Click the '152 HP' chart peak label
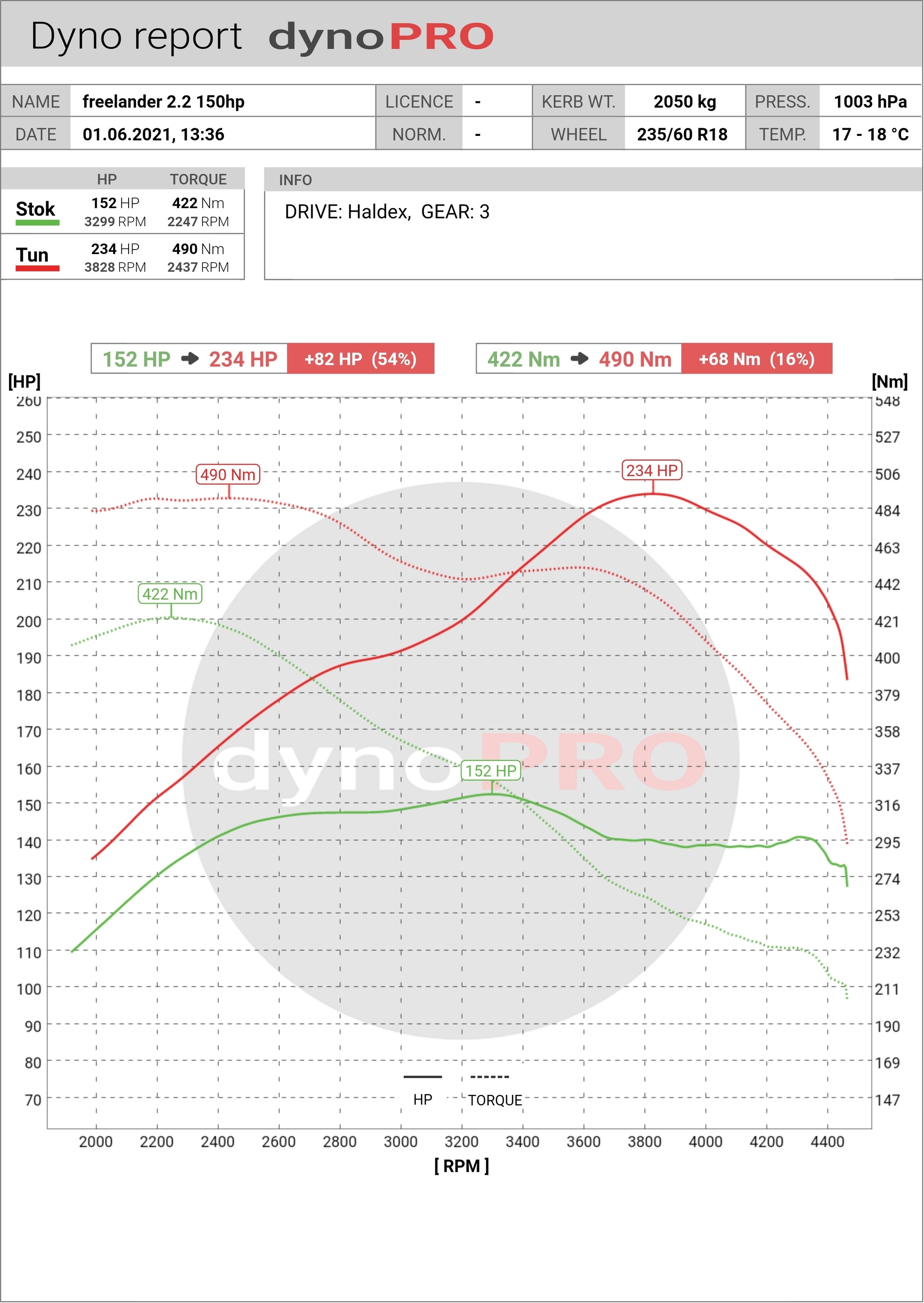 point(491,771)
